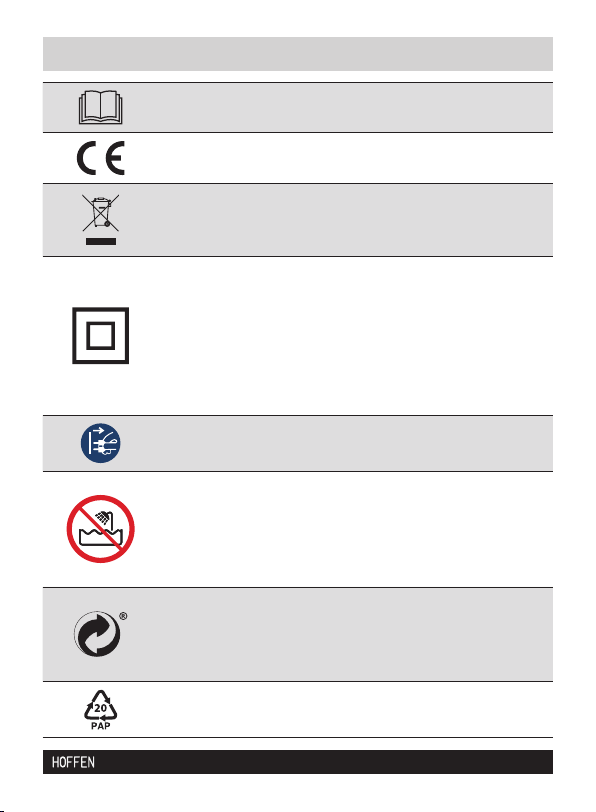Viewport: 596px width, 812px height.
Task: Select the double square Class II icon
Action: pyautogui.click(x=100, y=336)
